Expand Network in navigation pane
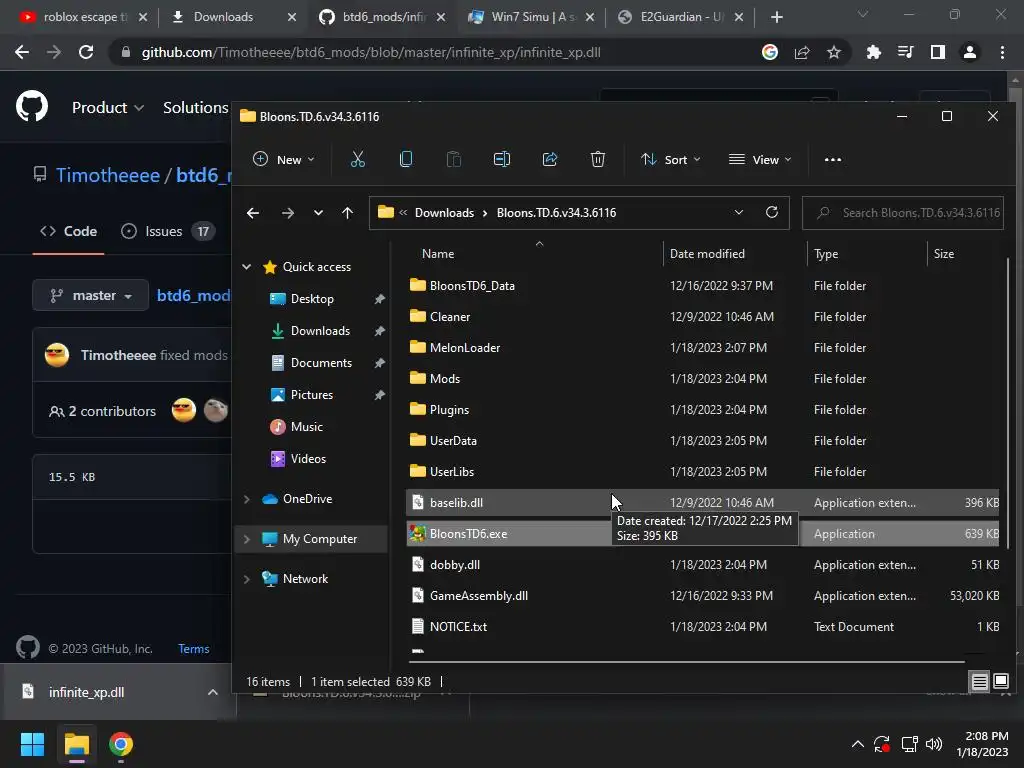Image resolution: width=1024 pixels, height=768 pixels. (247, 579)
